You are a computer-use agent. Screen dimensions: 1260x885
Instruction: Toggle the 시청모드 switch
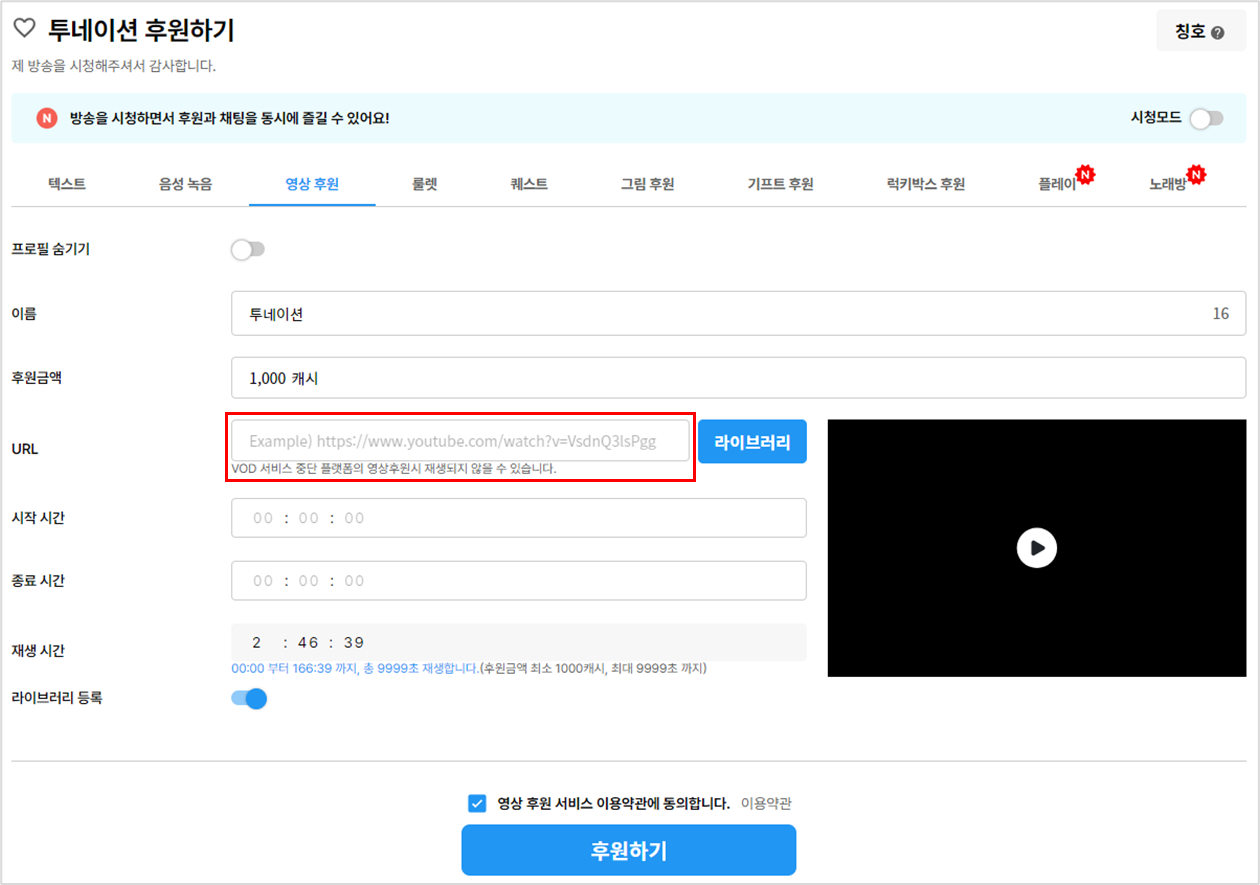[x=1205, y=118]
